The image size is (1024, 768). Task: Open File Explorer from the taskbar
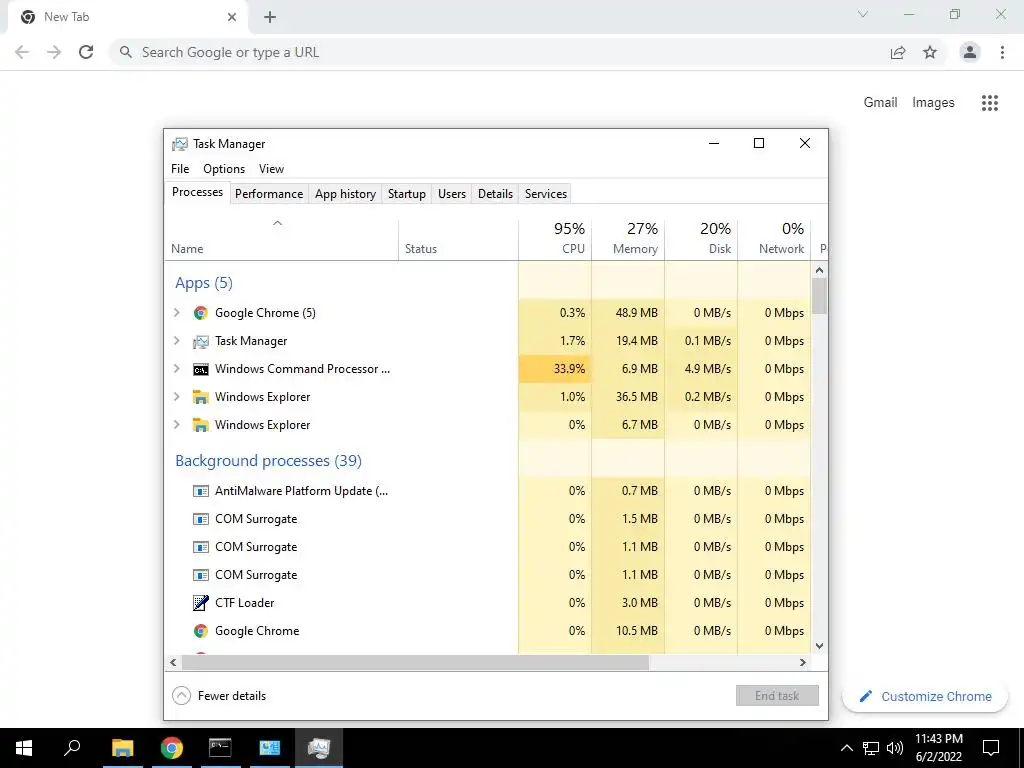click(x=123, y=748)
